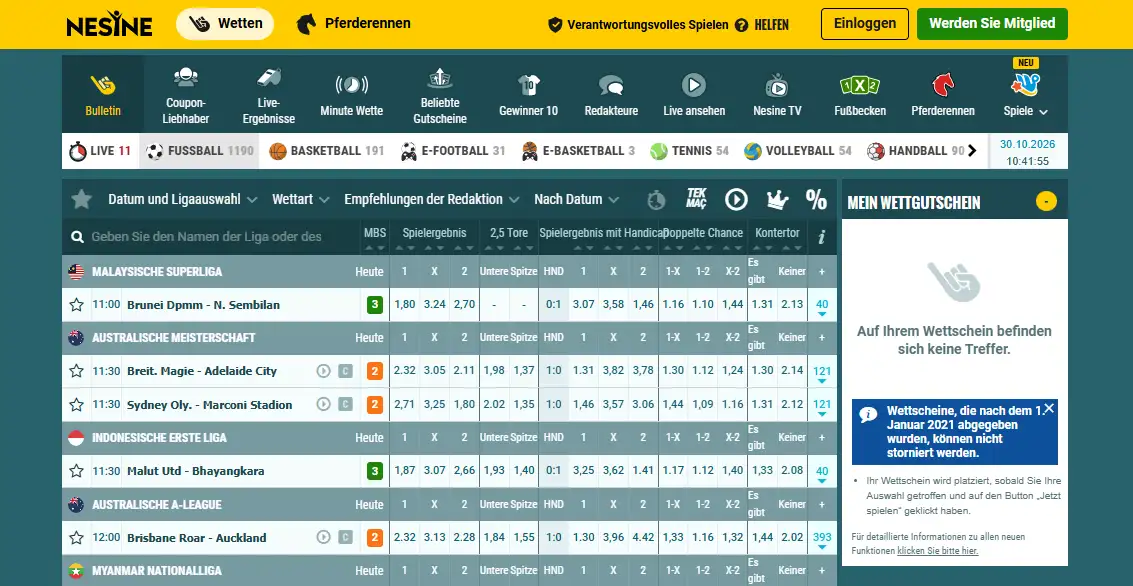
Task: Open the Bulletin section icon
Action: point(103,85)
